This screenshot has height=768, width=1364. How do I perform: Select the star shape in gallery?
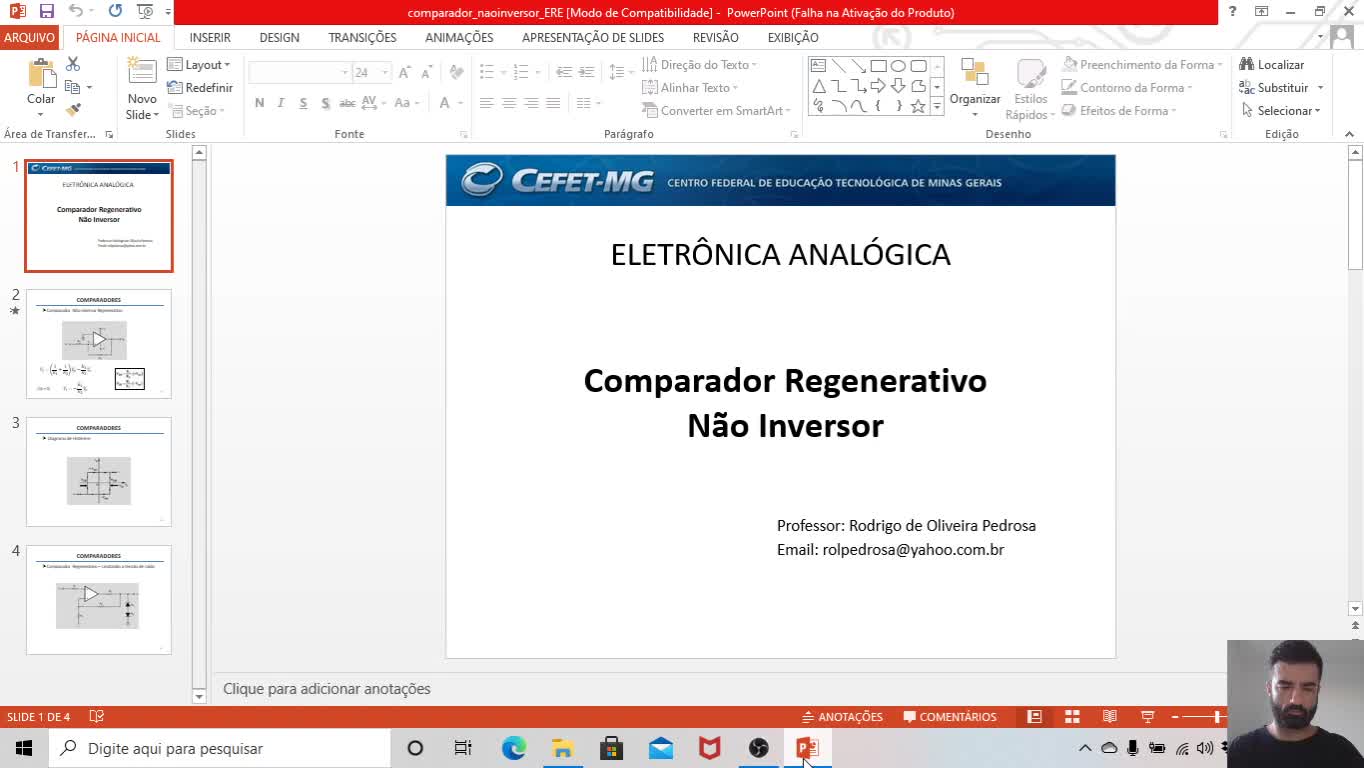[x=918, y=106]
